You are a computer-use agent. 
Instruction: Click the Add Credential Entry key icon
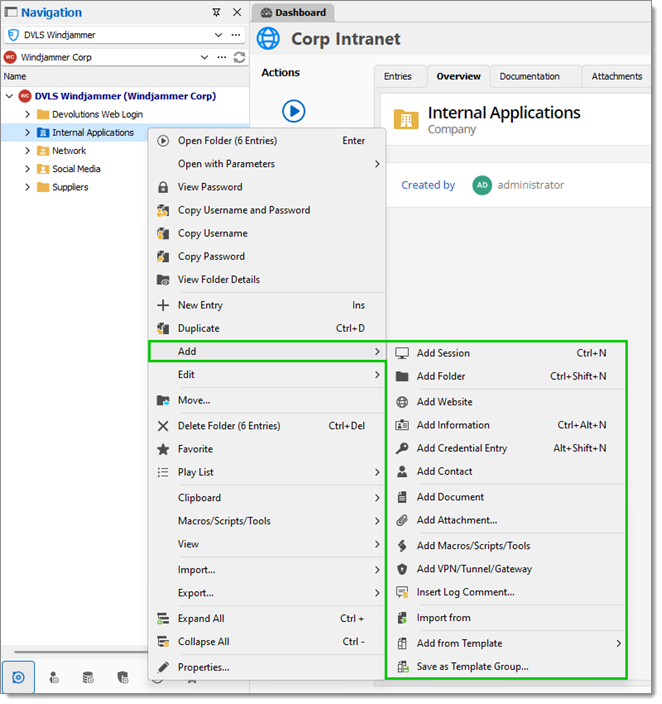tap(403, 450)
